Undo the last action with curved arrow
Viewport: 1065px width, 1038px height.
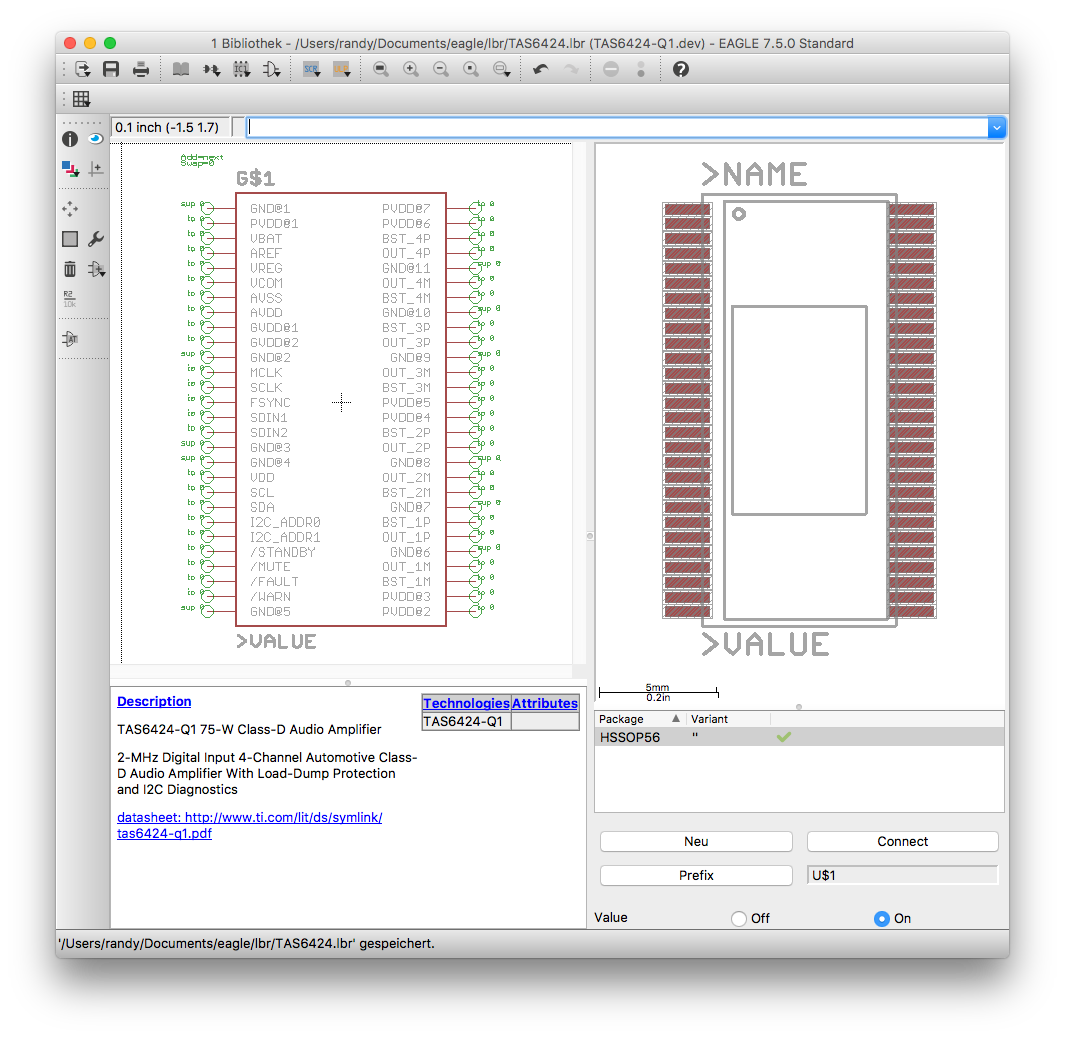pyautogui.click(x=541, y=69)
